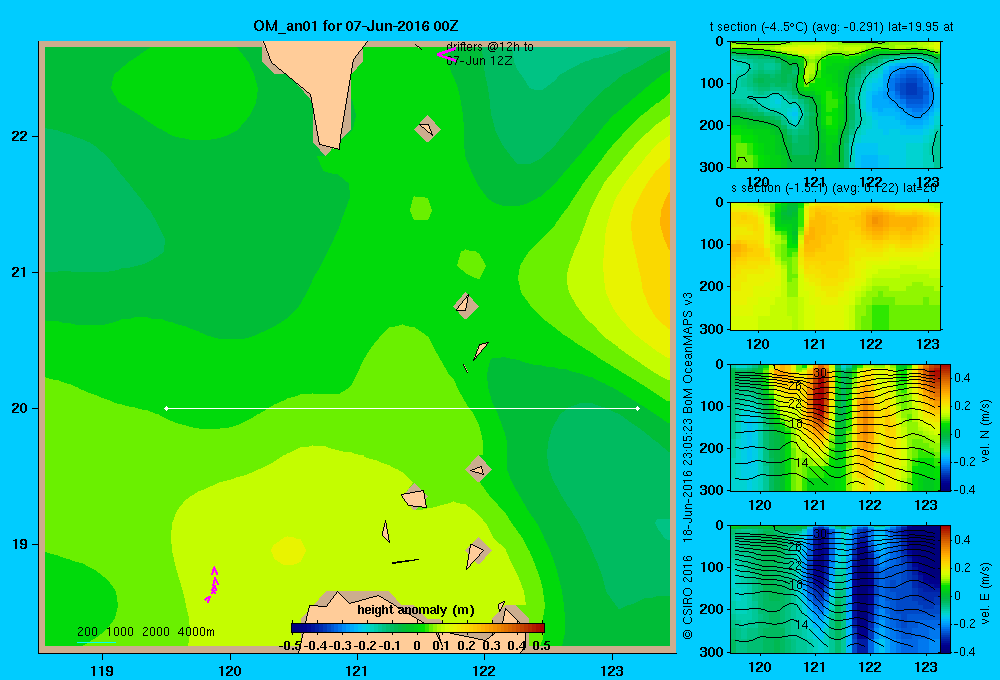Click the '-0.4' tick on vel. N color bar
This screenshot has height=680, width=1000.
coord(962,490)
